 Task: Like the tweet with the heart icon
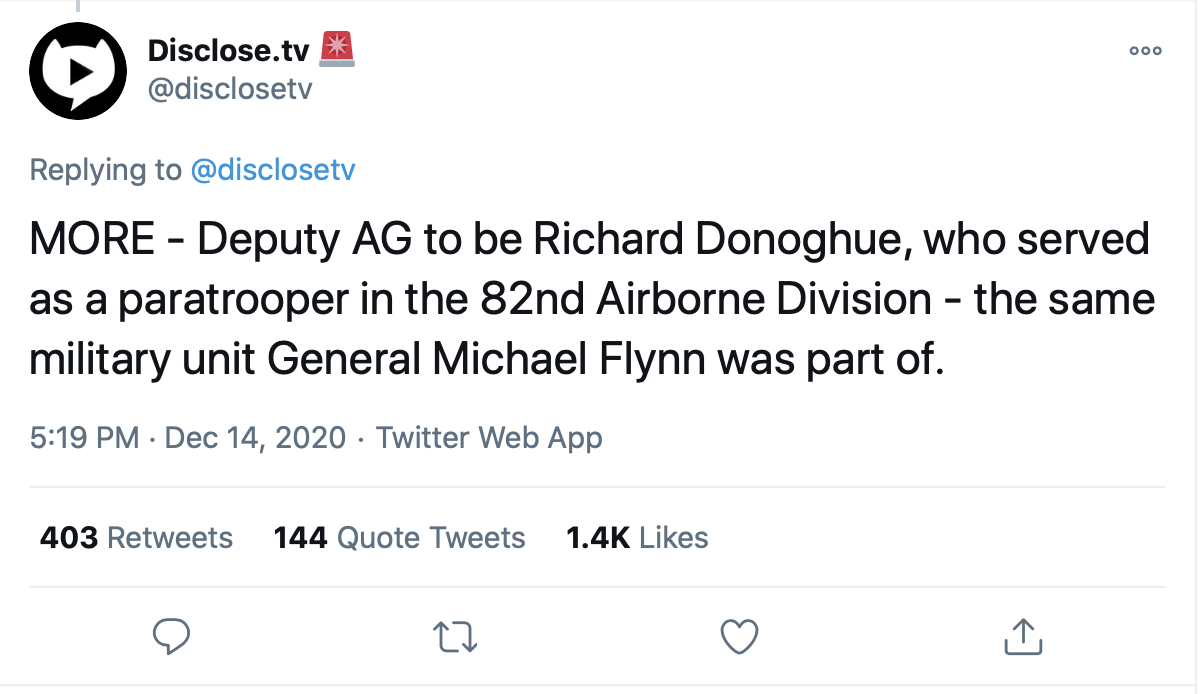(x=739, y=635)
